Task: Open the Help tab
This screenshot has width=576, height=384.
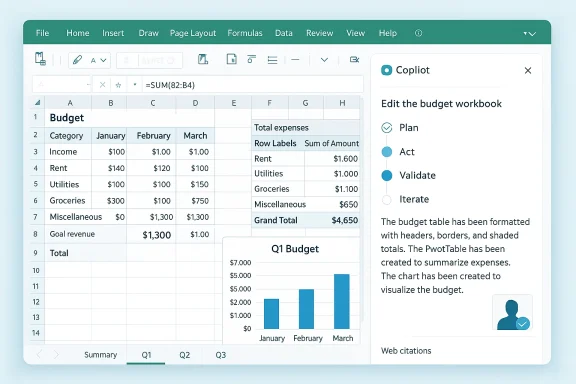Action: tap(388, 33)
